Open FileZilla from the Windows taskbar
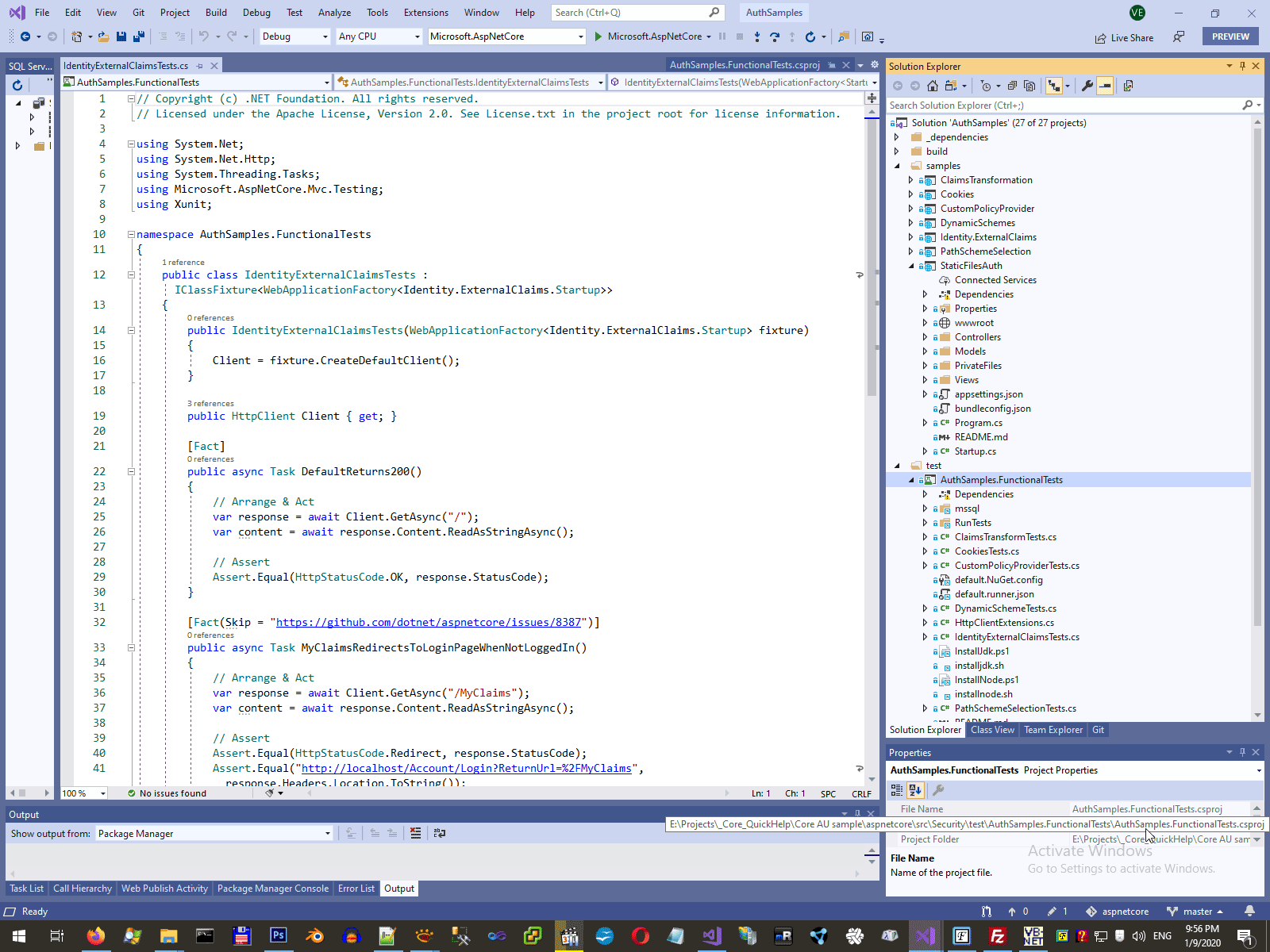Viewport: 1270px width, 952px height. tap(997, 936)
